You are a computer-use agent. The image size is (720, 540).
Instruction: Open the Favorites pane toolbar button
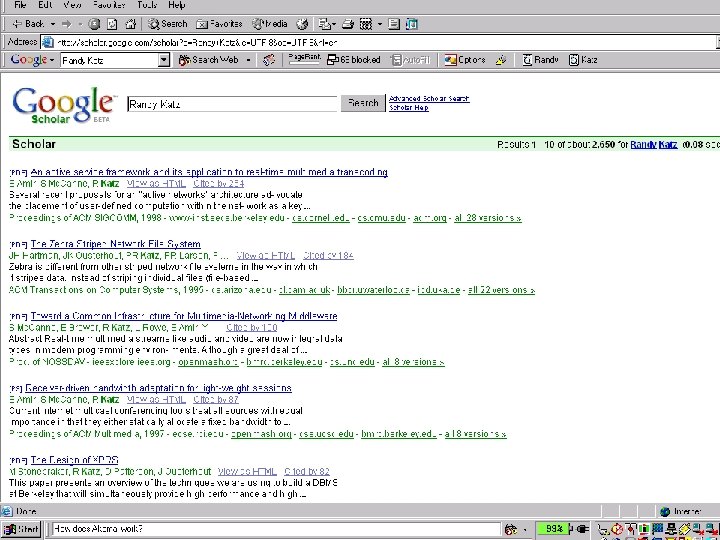point(219,24)
